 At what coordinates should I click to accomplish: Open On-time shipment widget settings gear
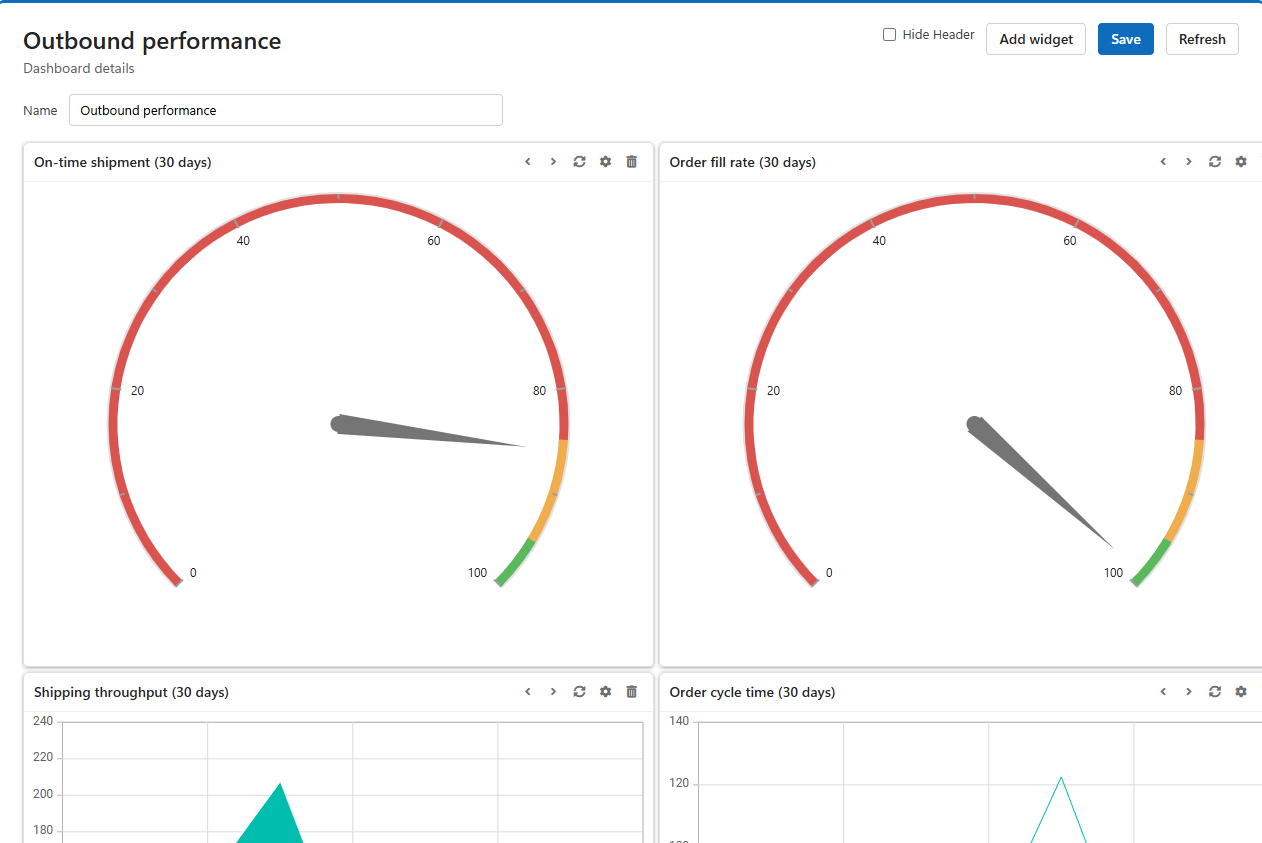click(605, 162)
